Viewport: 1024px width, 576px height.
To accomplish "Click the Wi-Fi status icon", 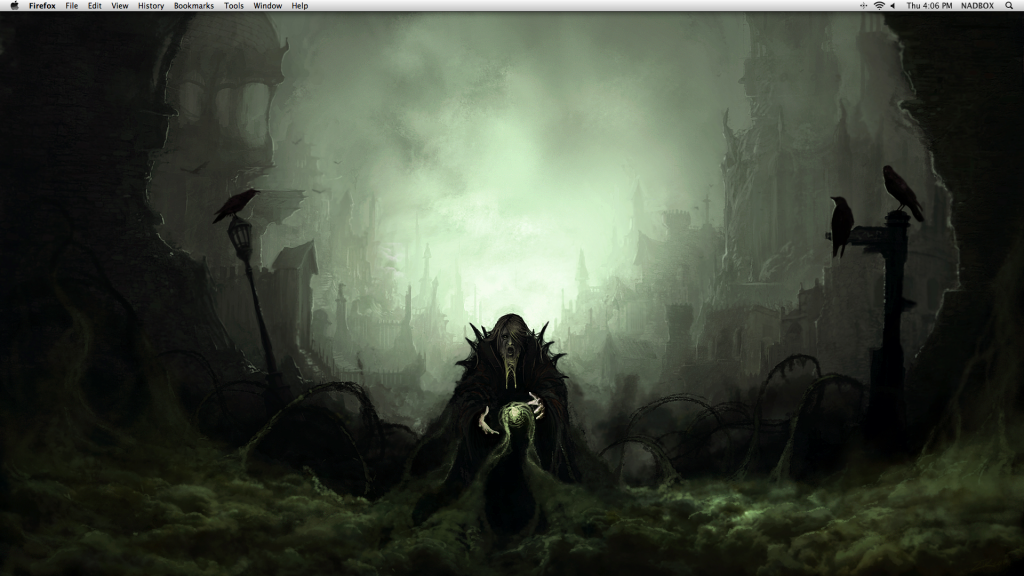I will [x=879, y=6].
